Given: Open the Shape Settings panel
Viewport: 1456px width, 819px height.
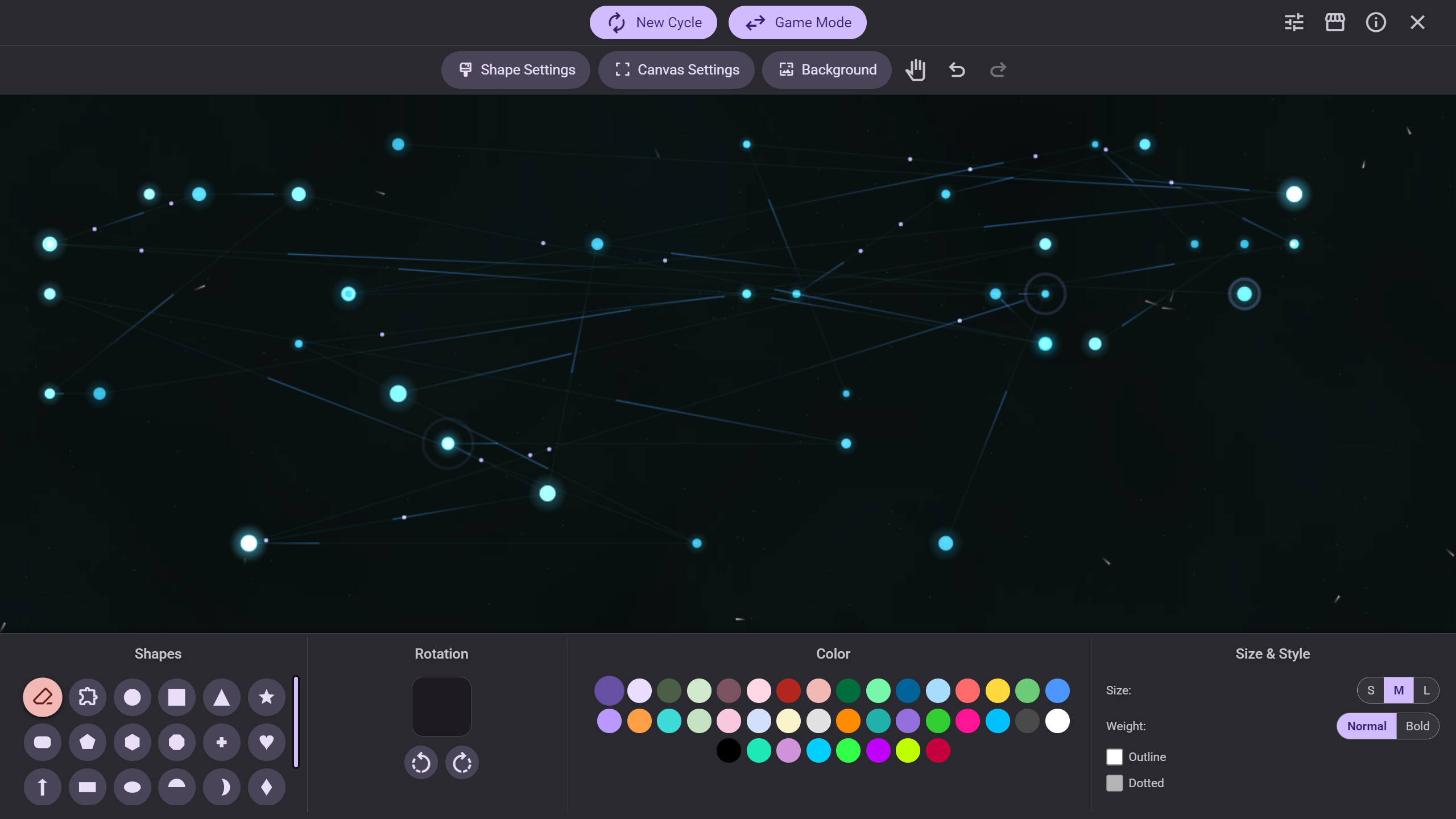Looking at the screenshot, I should coord(515,69).
